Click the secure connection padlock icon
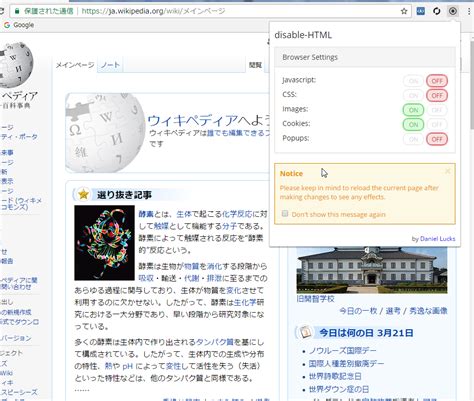Image resolution: width=474 pixels, height=401 pixels. pyautogui.click(x=17, y=11)
